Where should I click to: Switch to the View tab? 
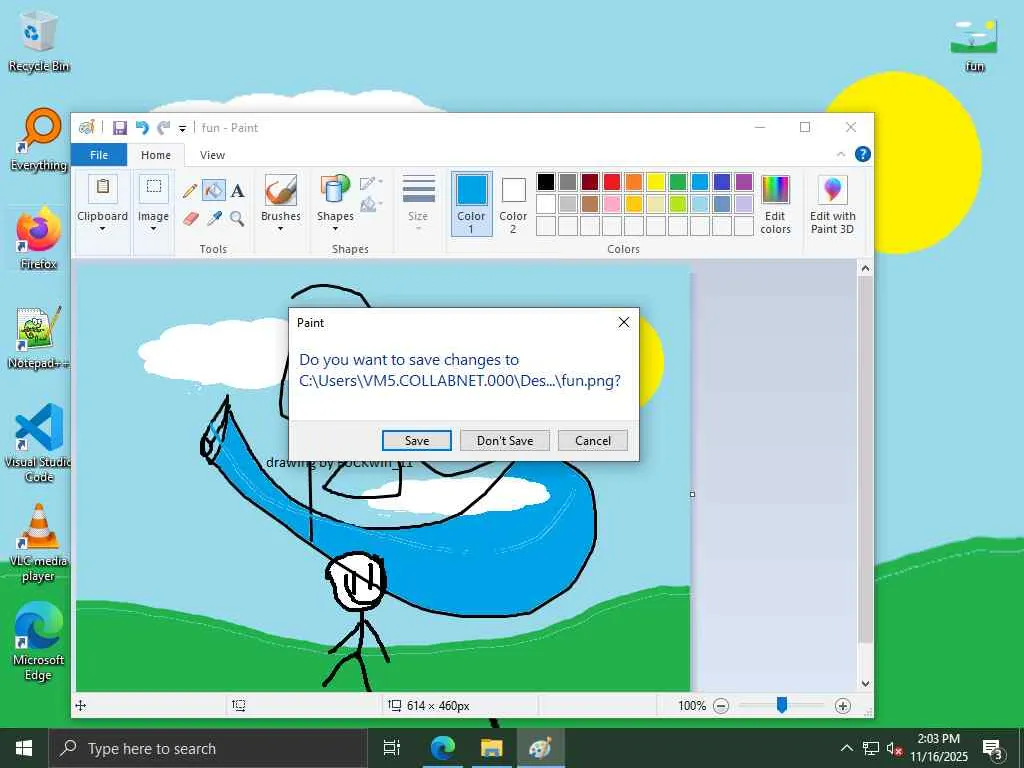(212, 155)
